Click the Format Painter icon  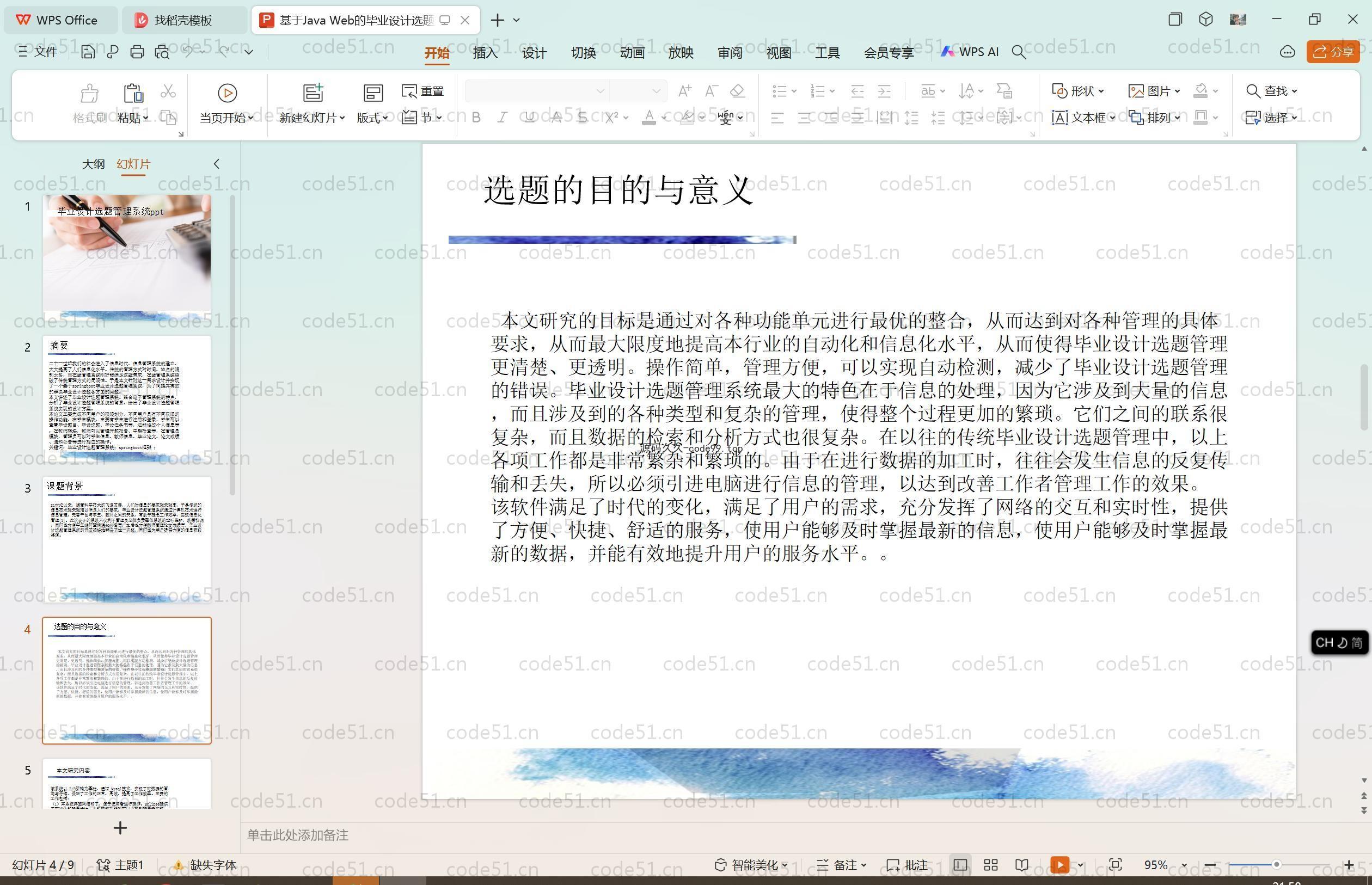(90, 93)
